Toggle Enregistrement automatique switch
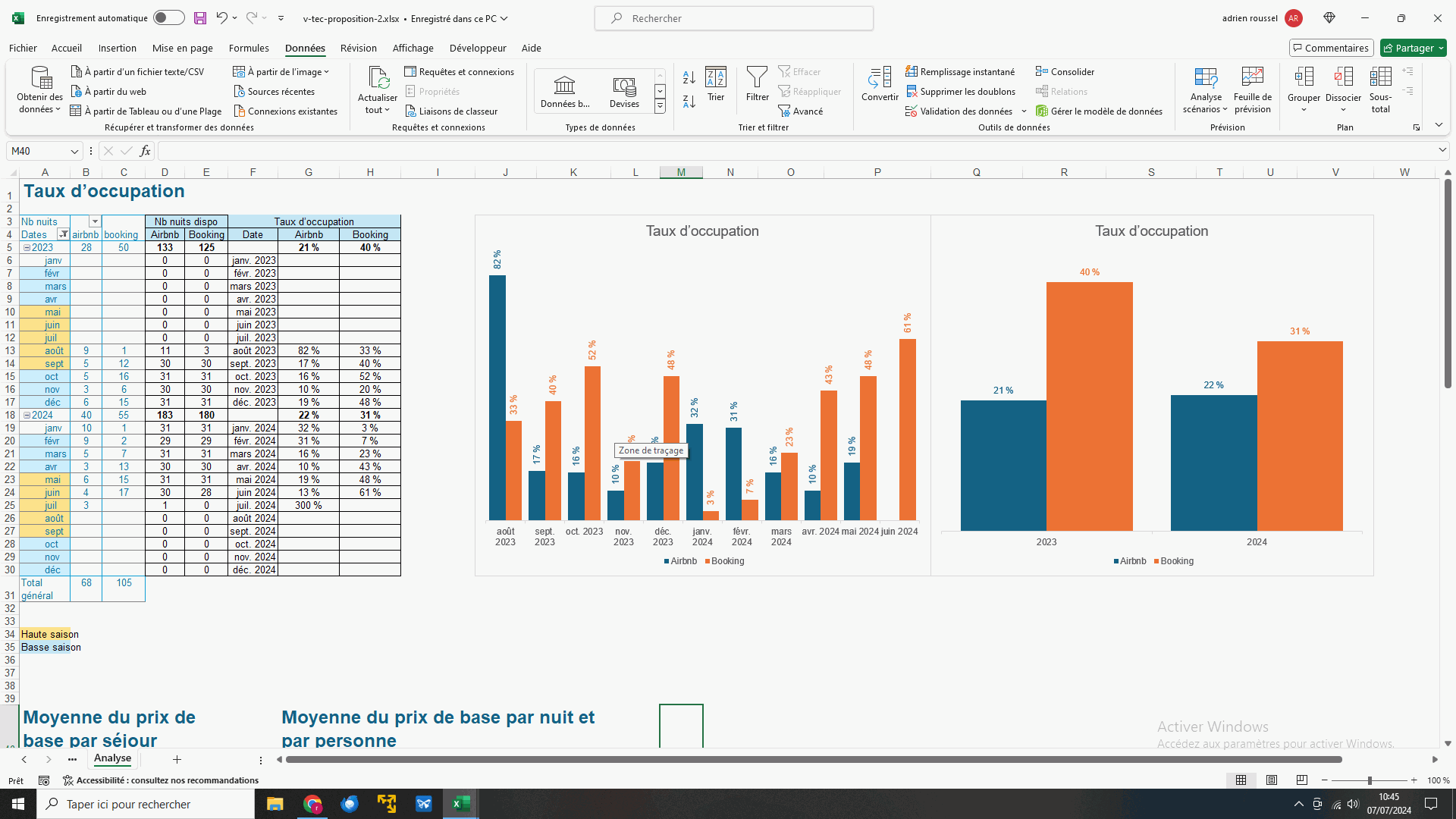Screen dimensions: 1456x819 pyautogui.click(x=168, y=18)
